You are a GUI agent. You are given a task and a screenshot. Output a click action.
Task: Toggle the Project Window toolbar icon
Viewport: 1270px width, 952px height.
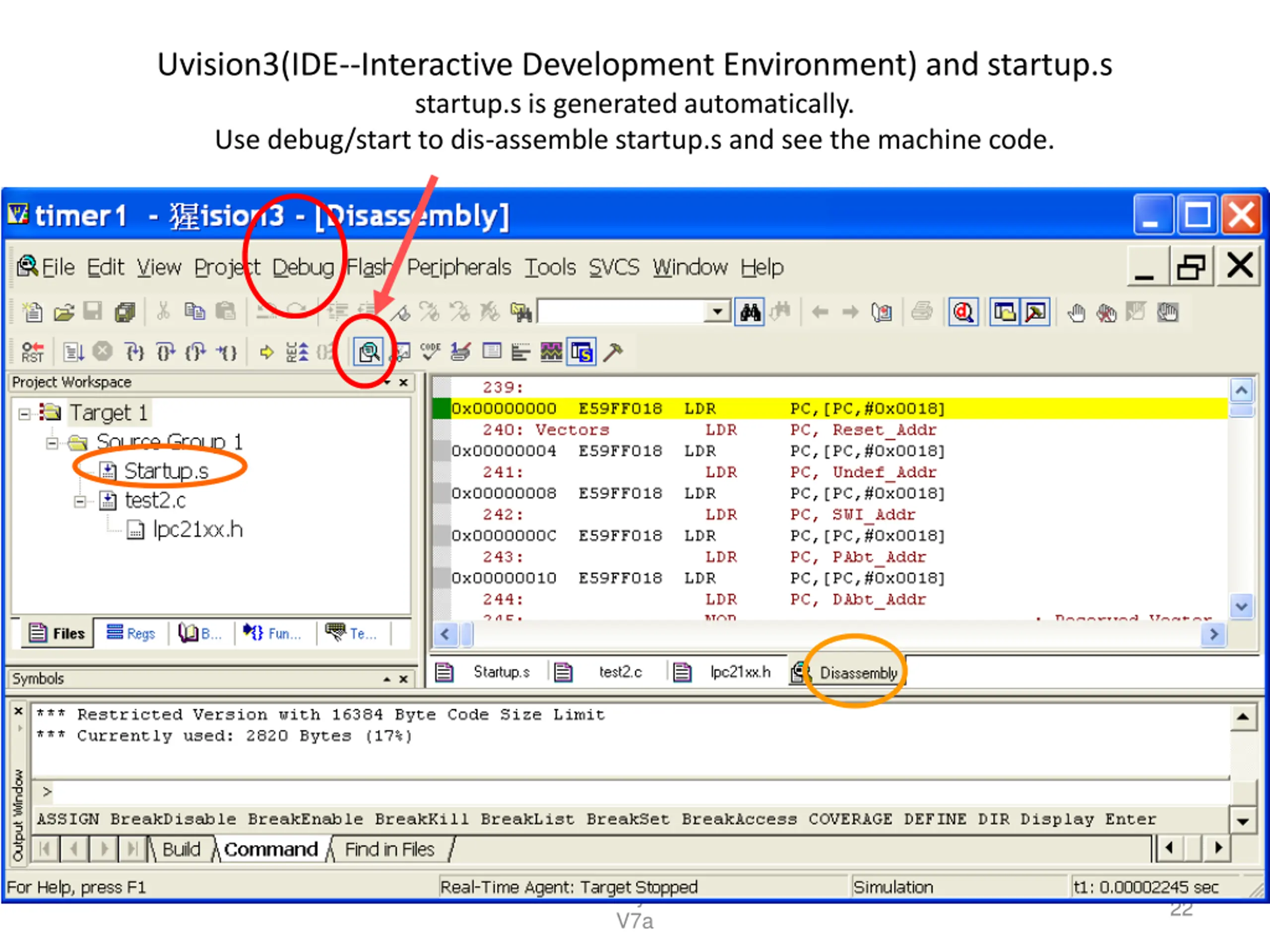coord(1005,312)
